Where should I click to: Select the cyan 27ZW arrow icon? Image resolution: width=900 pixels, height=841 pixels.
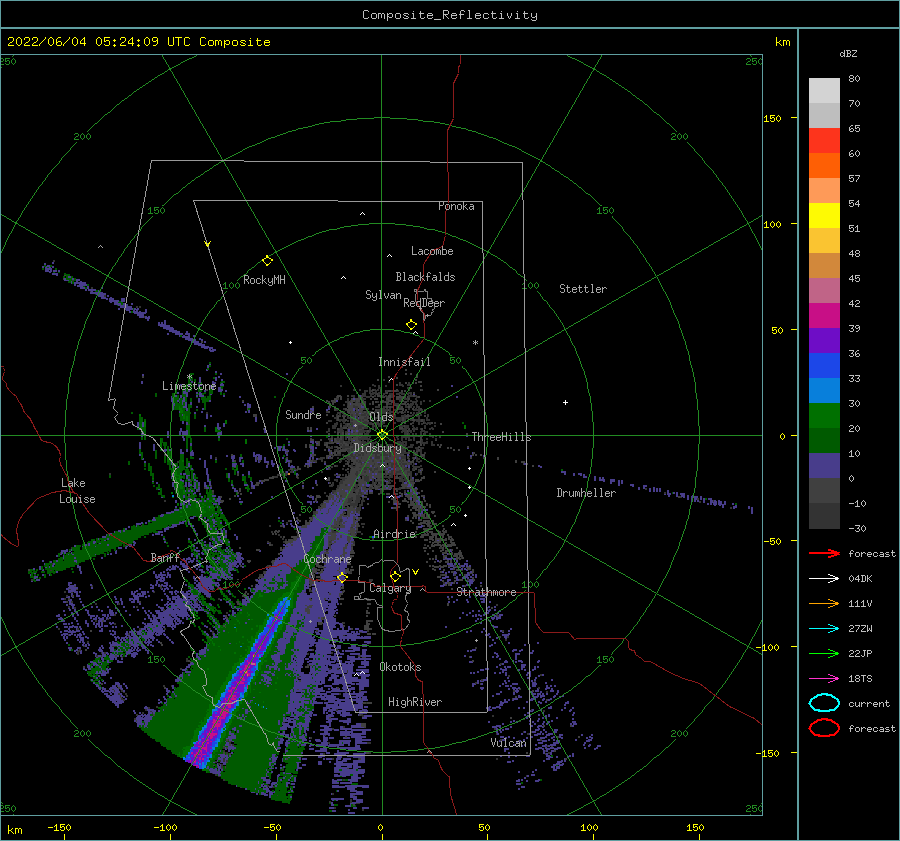[824, 629]
